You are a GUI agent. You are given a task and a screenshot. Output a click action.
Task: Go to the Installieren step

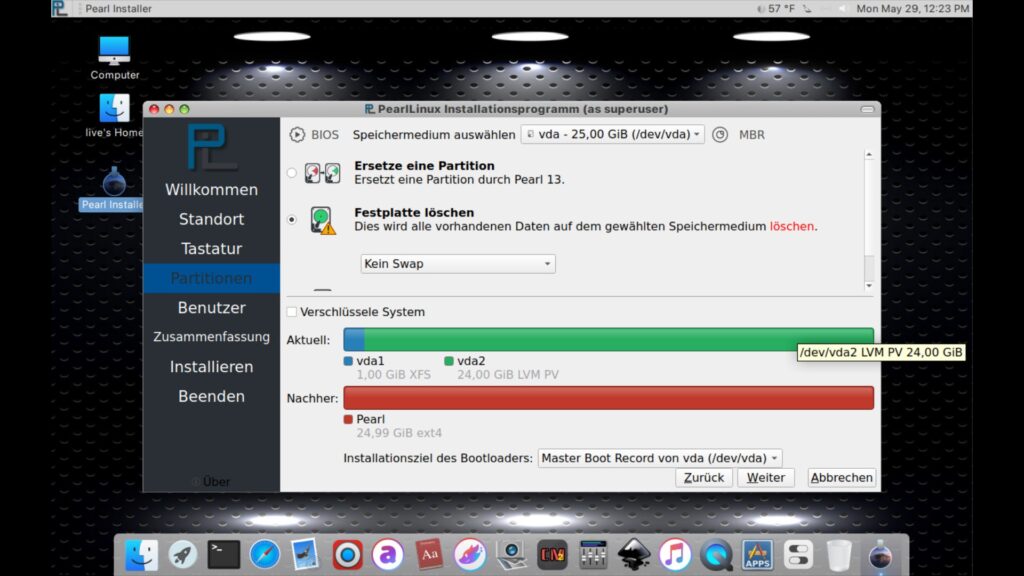click(x=211, y=366)
